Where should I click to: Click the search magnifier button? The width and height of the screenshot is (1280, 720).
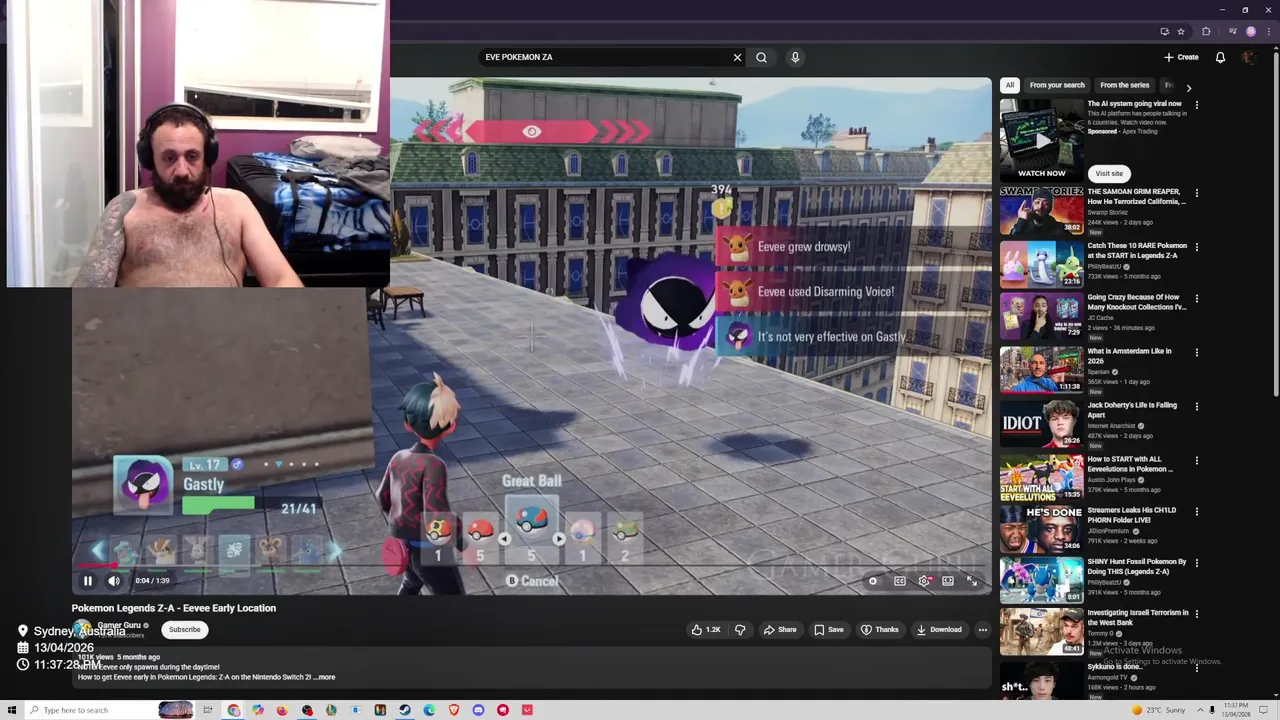[x=762, y=57]
